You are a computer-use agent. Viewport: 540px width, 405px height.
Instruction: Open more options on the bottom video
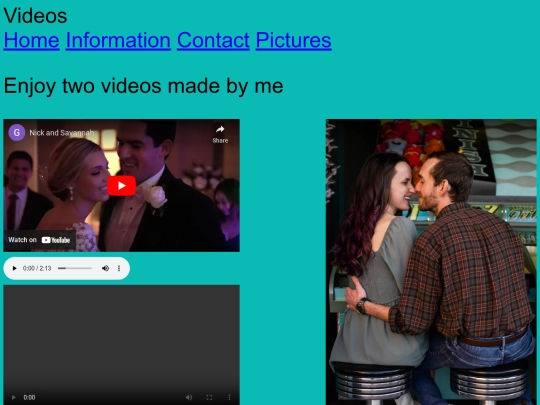pyautogui.click(x=229, y=397)
